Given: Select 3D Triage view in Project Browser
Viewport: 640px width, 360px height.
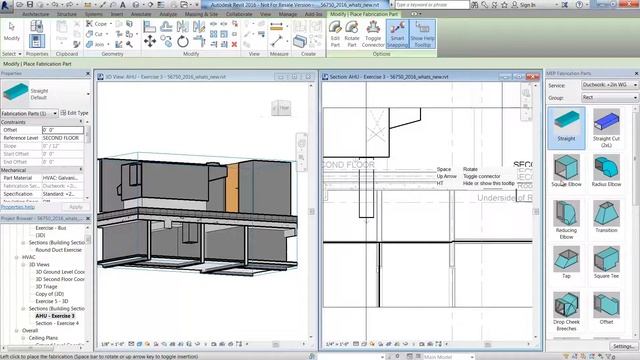Looking at the screenshot, I should tap(46, 287).
